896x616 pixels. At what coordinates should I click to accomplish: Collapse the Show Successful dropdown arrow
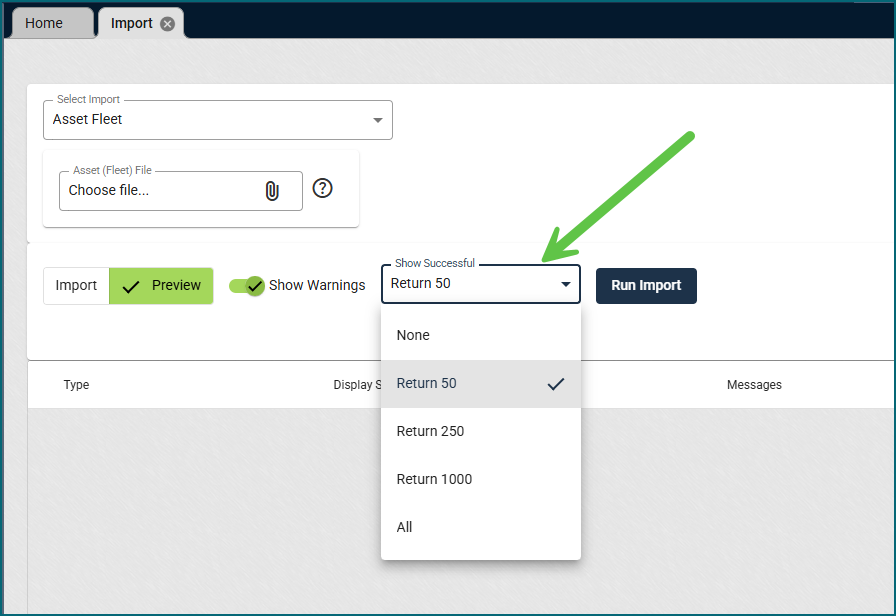coord(565,284)
